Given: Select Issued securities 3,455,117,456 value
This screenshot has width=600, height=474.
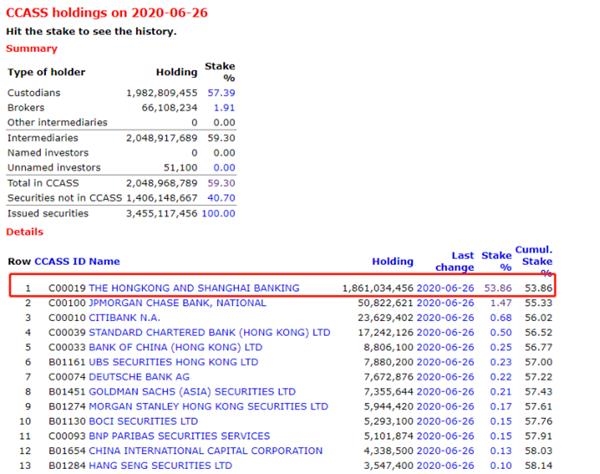Looking at the screenshot, I should point(162,213).
